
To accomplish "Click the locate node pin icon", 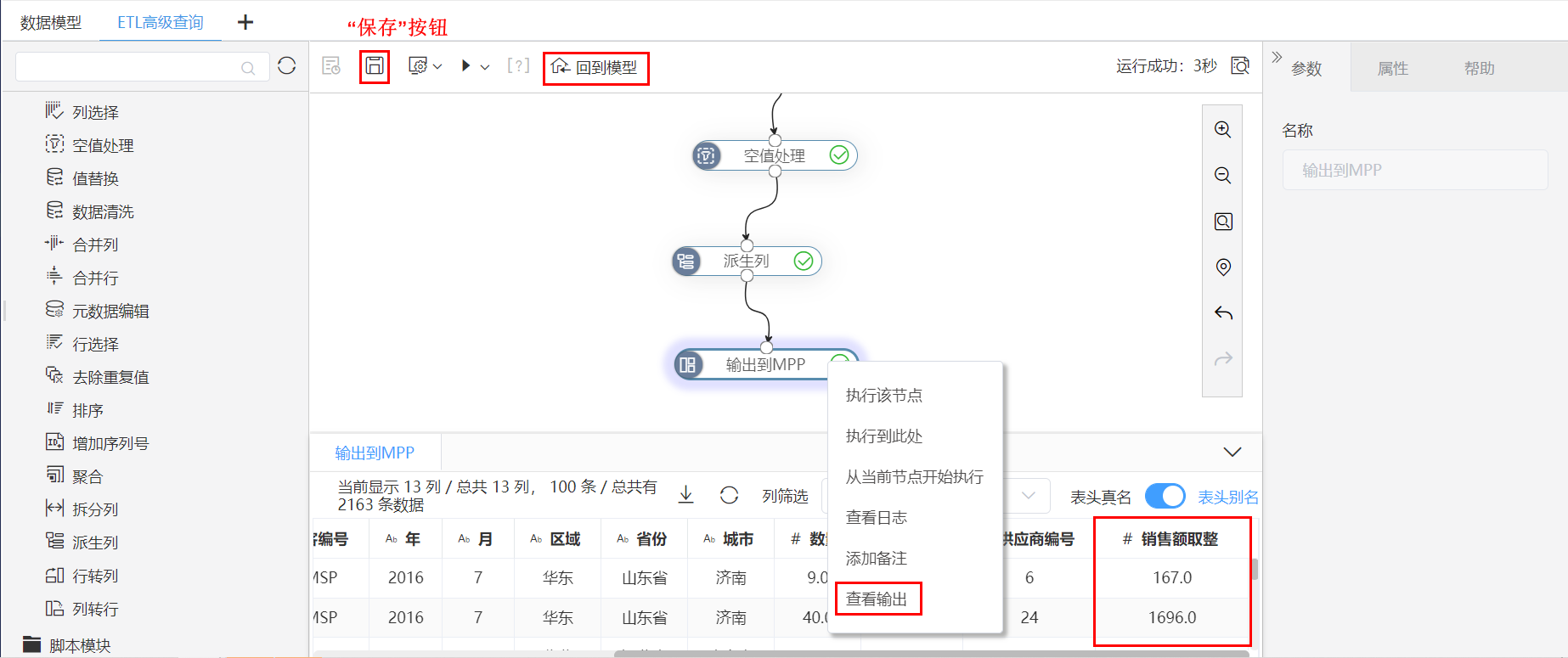I will coord(1223,267).
